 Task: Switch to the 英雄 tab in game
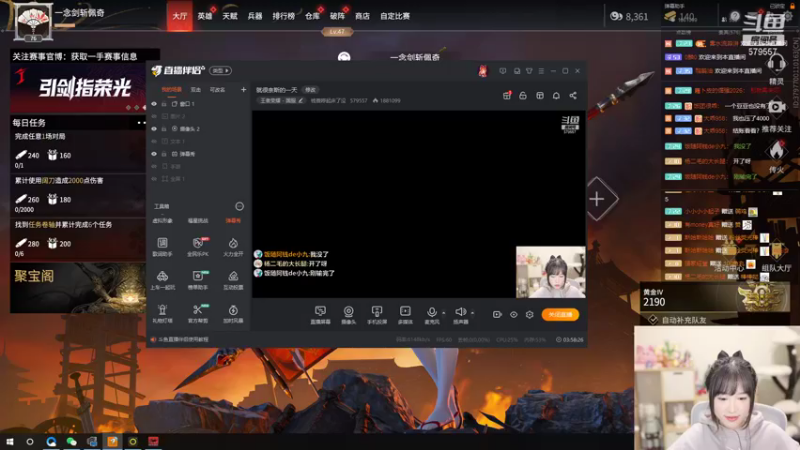205,16
